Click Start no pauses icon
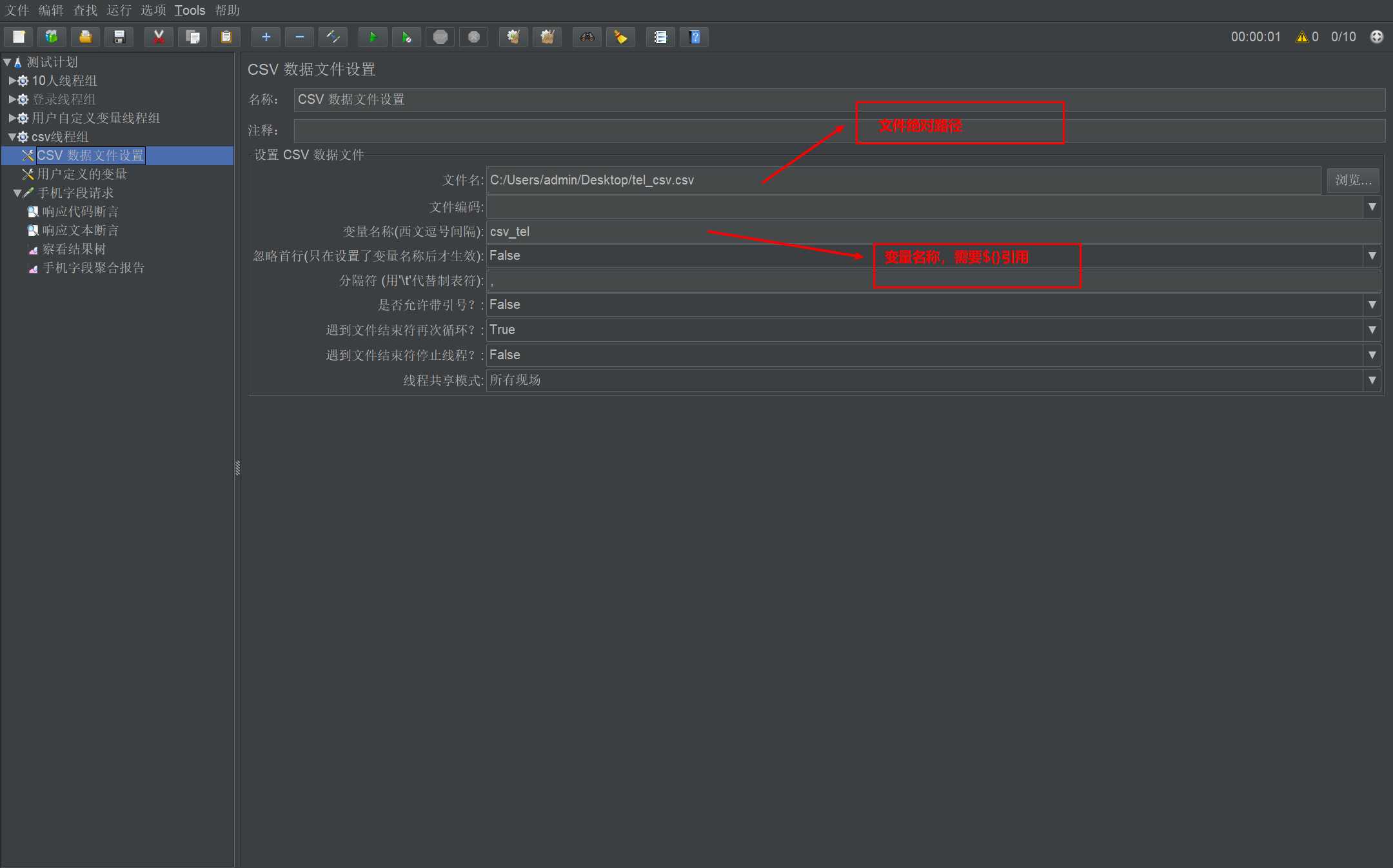The image size is (1393, 868). click(406, 37)
